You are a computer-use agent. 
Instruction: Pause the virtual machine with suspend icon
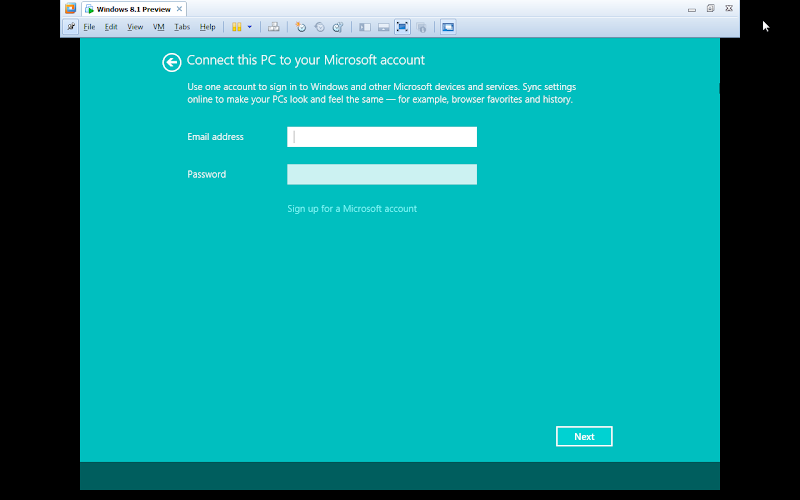236,27
